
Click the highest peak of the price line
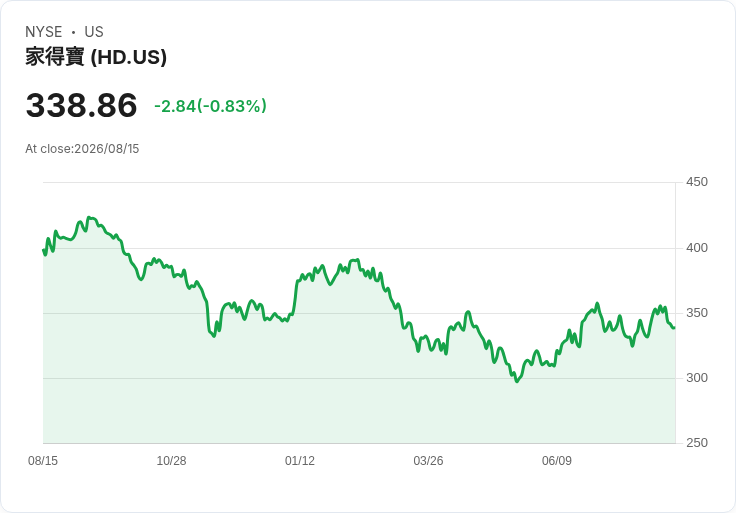[89, 218]
